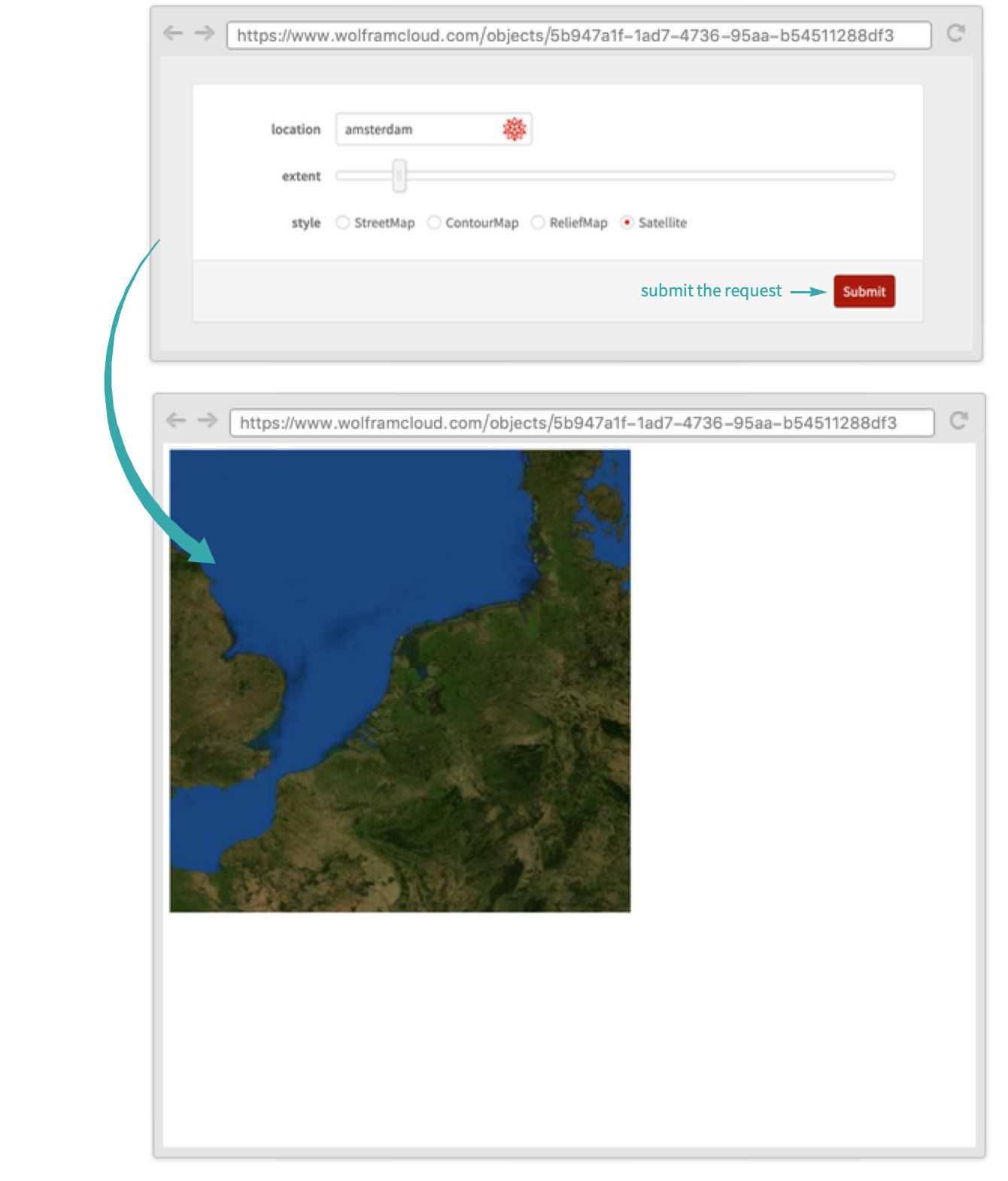Select the Satellite style radio button
1008x1181 pixels.
[x=627, y=223]
